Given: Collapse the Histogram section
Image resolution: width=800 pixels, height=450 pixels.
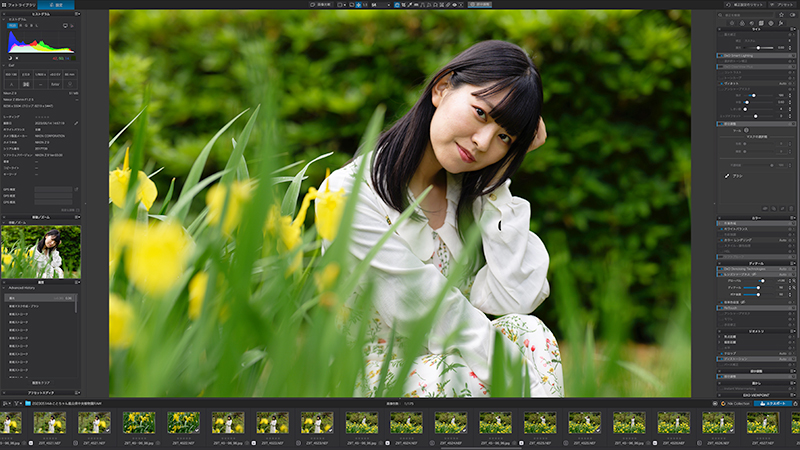Looking at the screenshot, I should click(4, 19).
